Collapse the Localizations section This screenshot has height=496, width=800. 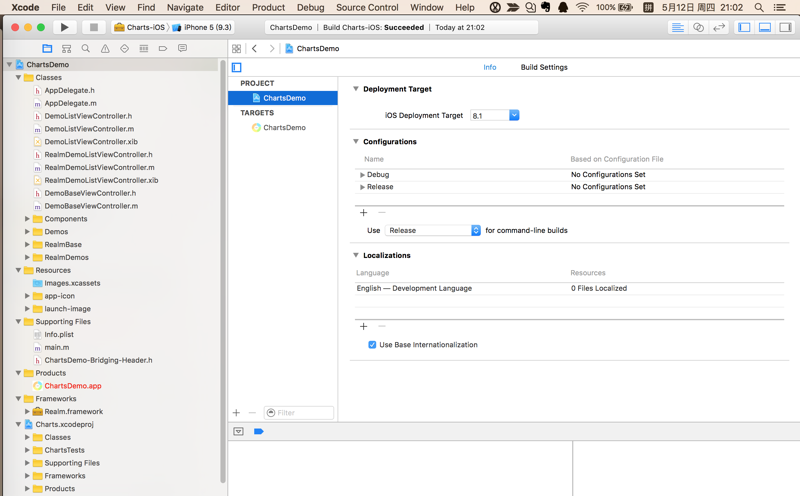pyautogui.click(x=356, y=255)
